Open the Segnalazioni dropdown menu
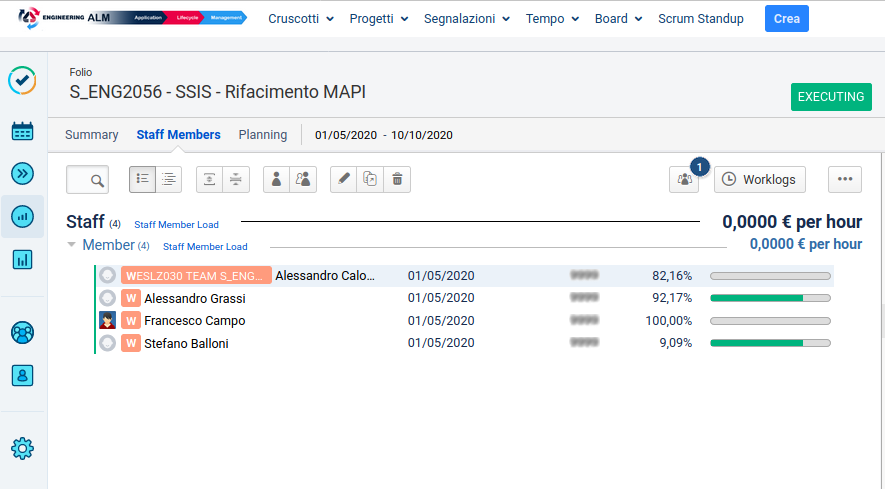The height and width of the screenshot is (489, 885). coord(466,19)
